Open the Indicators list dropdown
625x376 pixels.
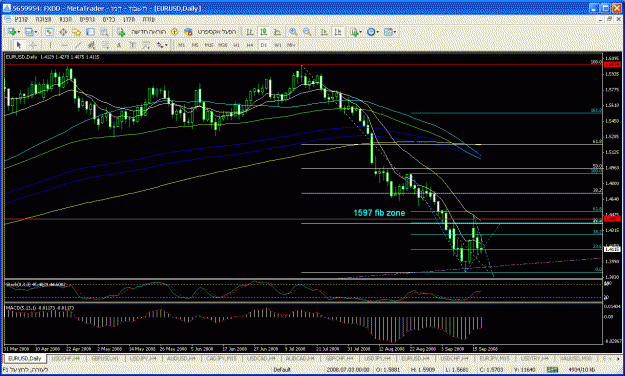[356, 32]
